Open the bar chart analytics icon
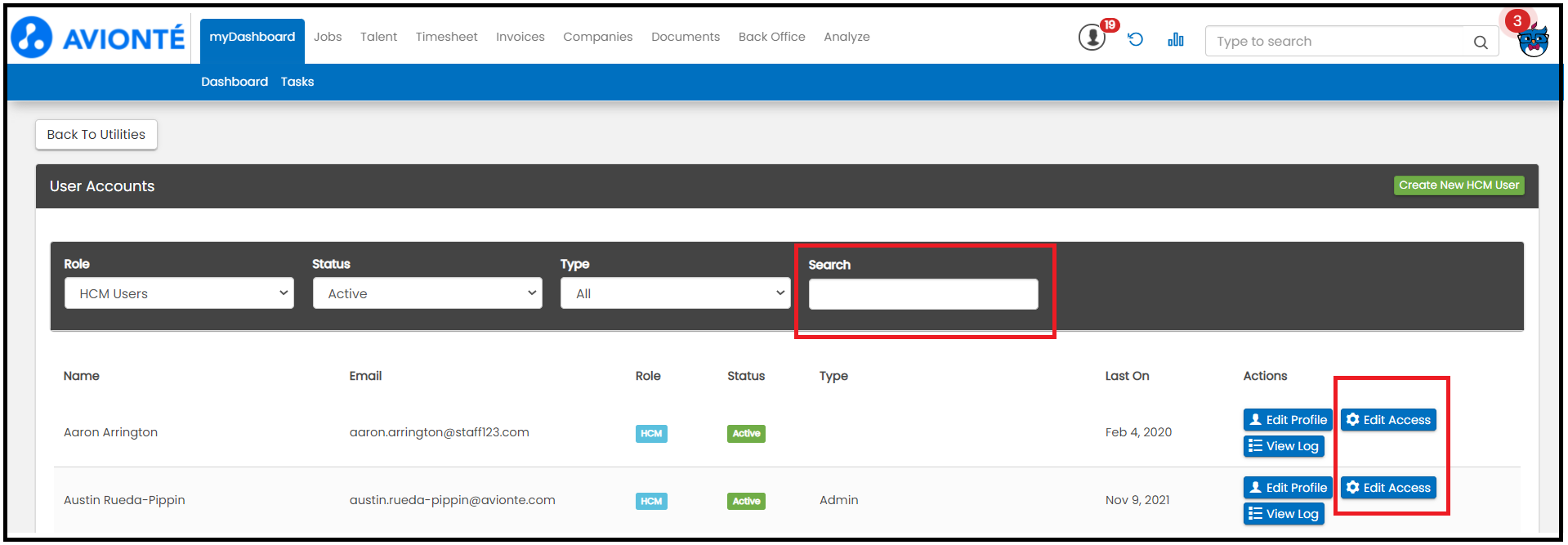 1176,39
